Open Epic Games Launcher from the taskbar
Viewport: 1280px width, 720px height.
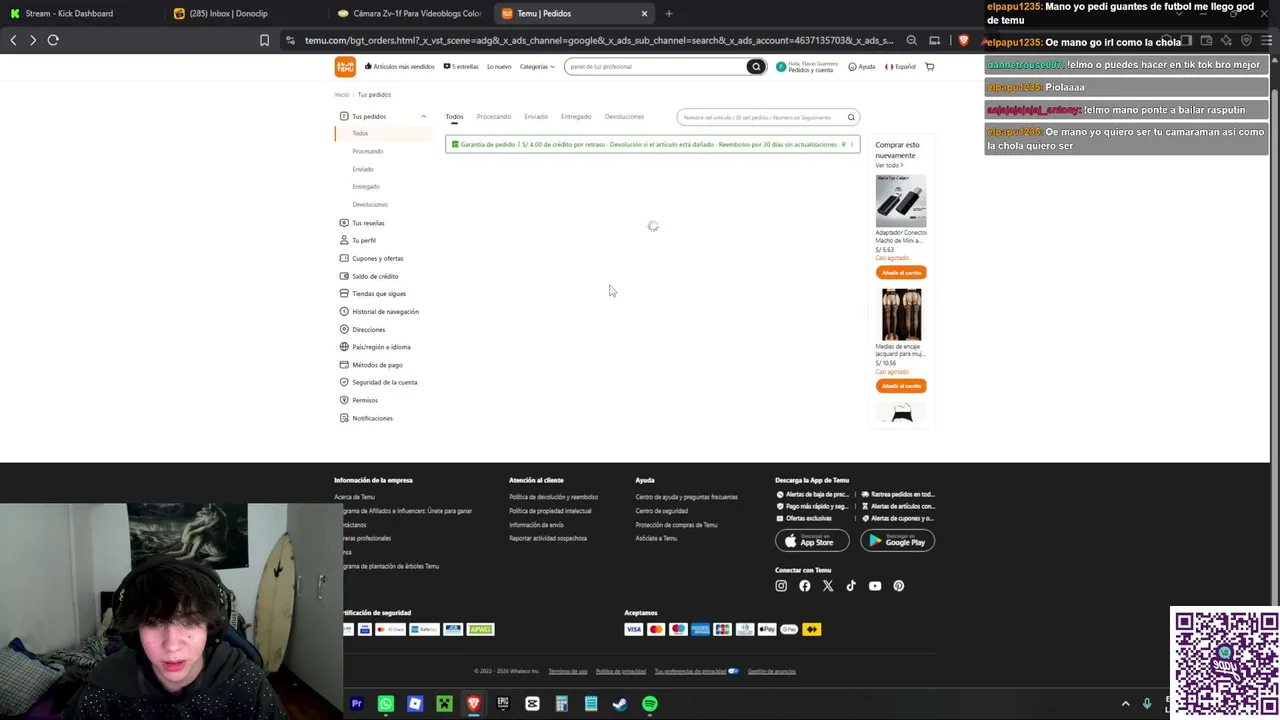tap(503, 704)
